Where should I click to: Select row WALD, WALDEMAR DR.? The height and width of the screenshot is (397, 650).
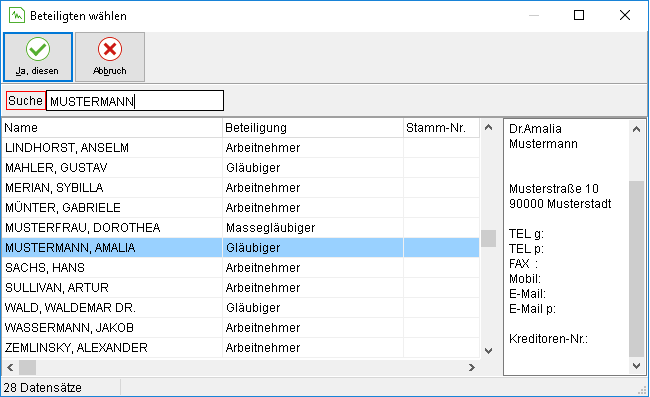coord(240,307)
